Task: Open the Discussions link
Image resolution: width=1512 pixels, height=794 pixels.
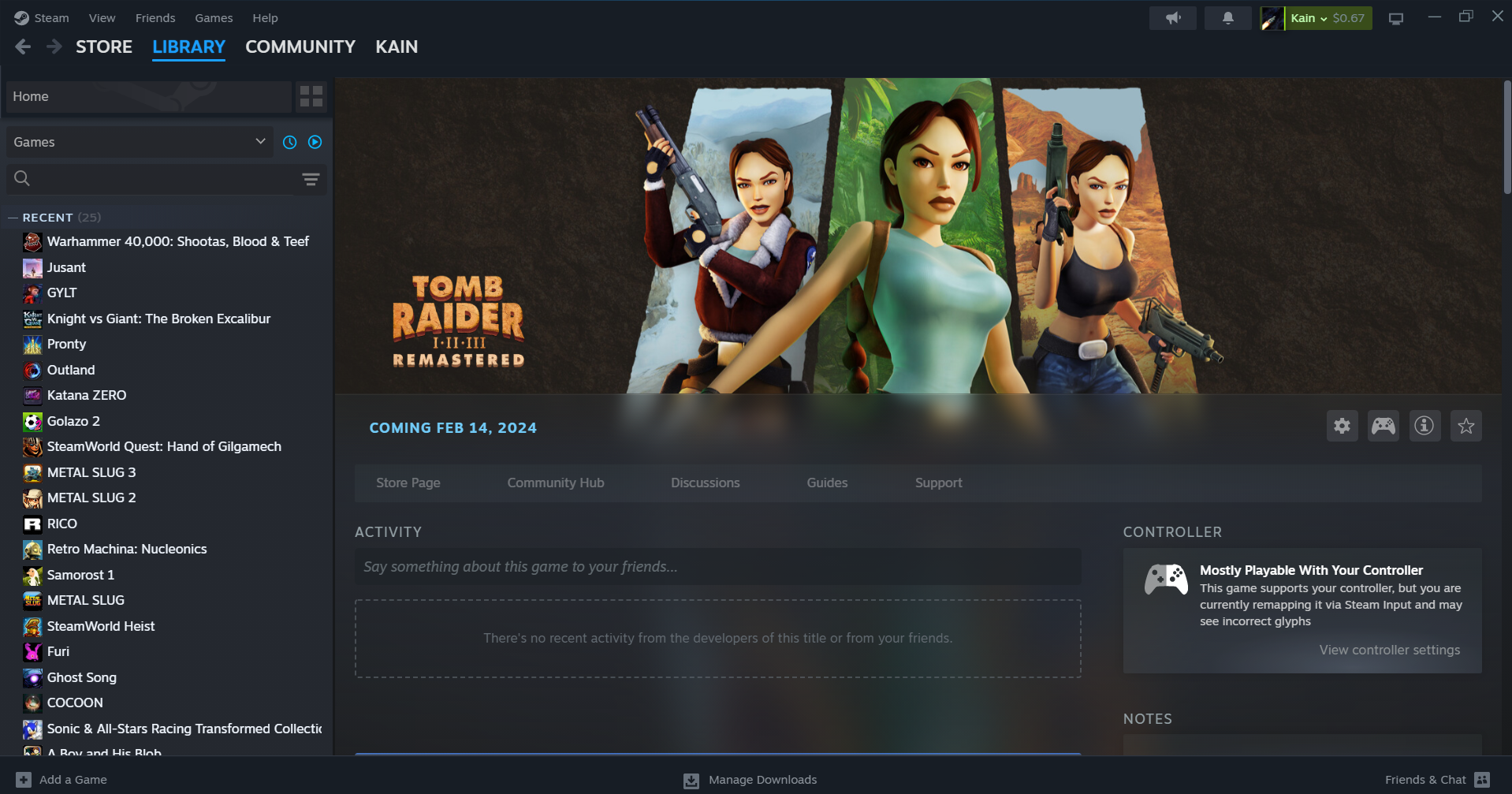Action: click(x=706, y=483)
